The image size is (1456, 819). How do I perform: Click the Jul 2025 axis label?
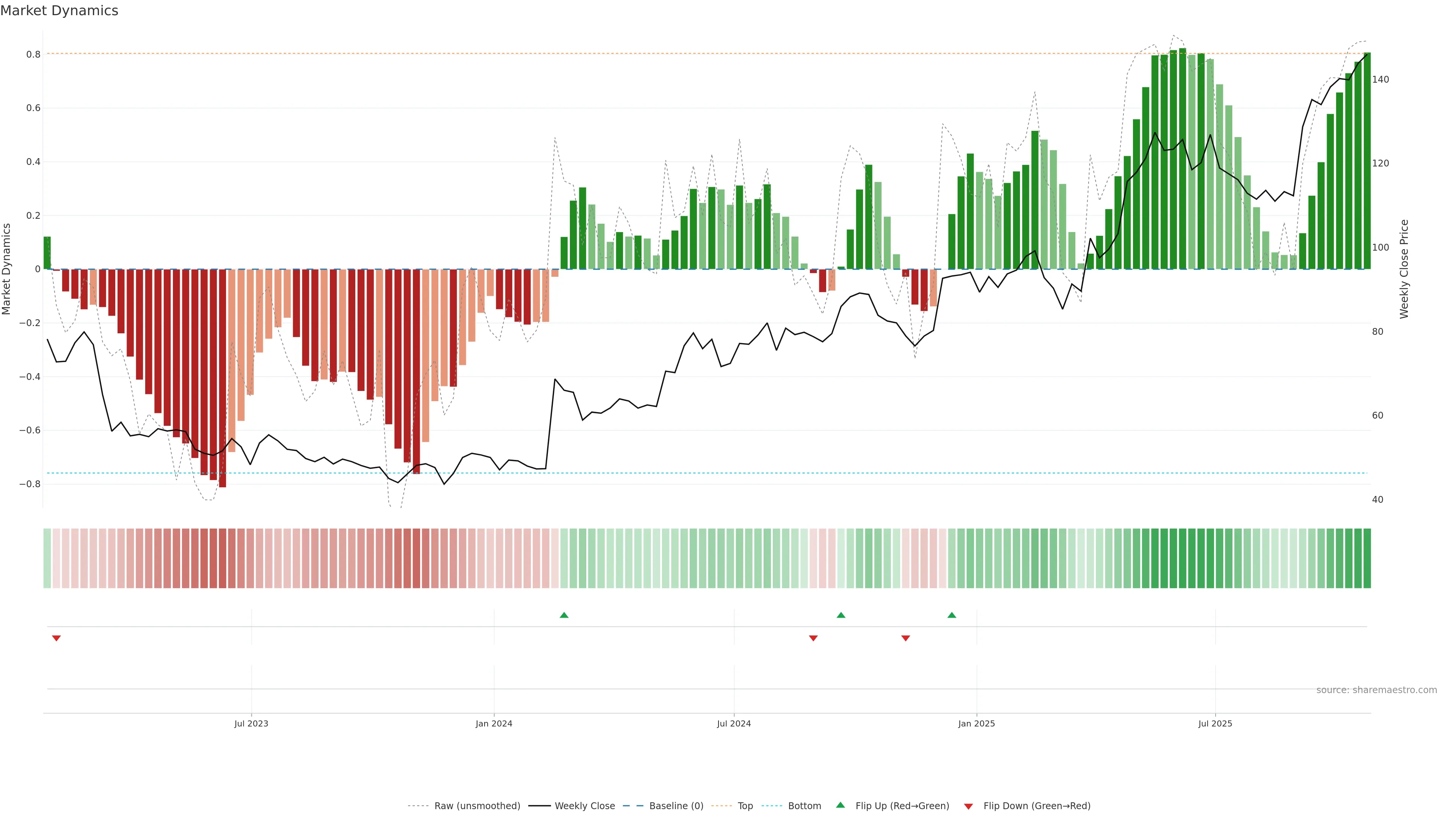pyautogui.click(x=1214, y=723)
